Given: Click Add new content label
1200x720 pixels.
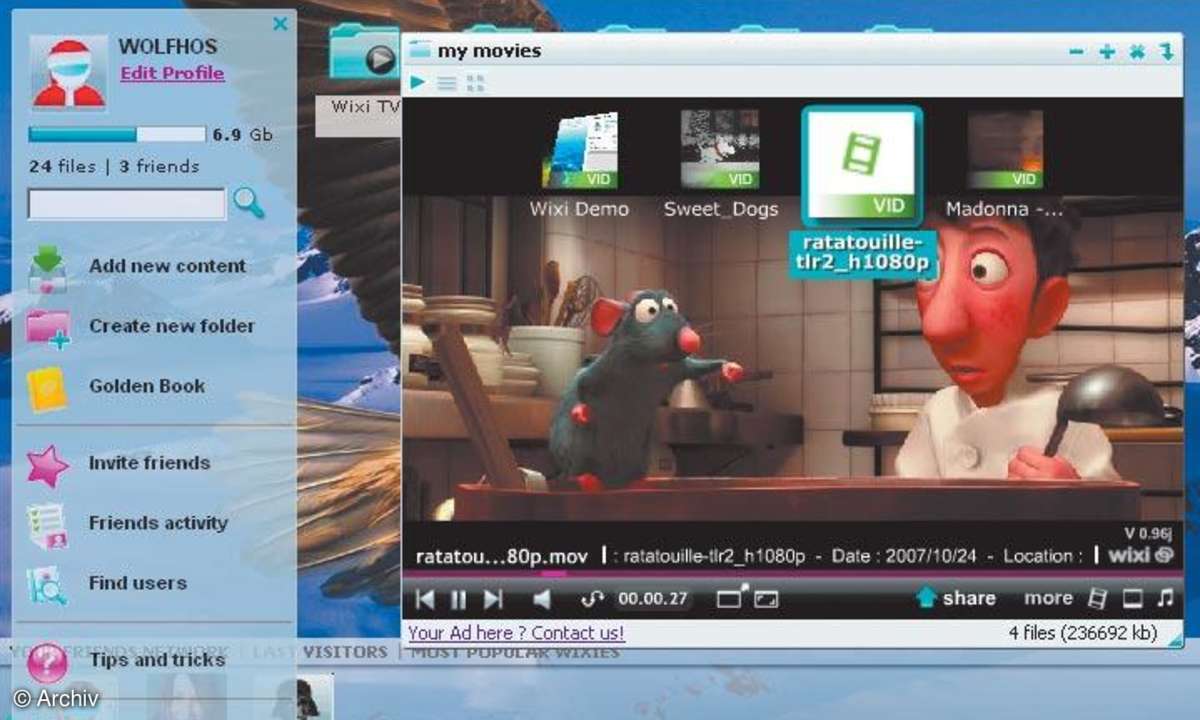Looking at the screenshot, I should pyautogui.click(x=167, y=266).
